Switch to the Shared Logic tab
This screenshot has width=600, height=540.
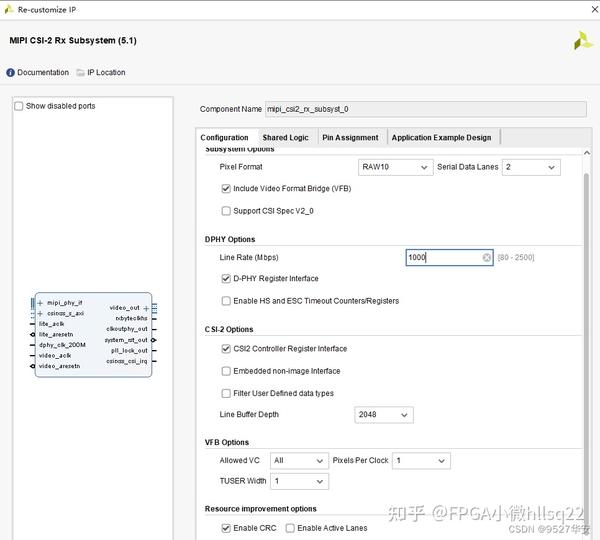[x=285, y=137]
